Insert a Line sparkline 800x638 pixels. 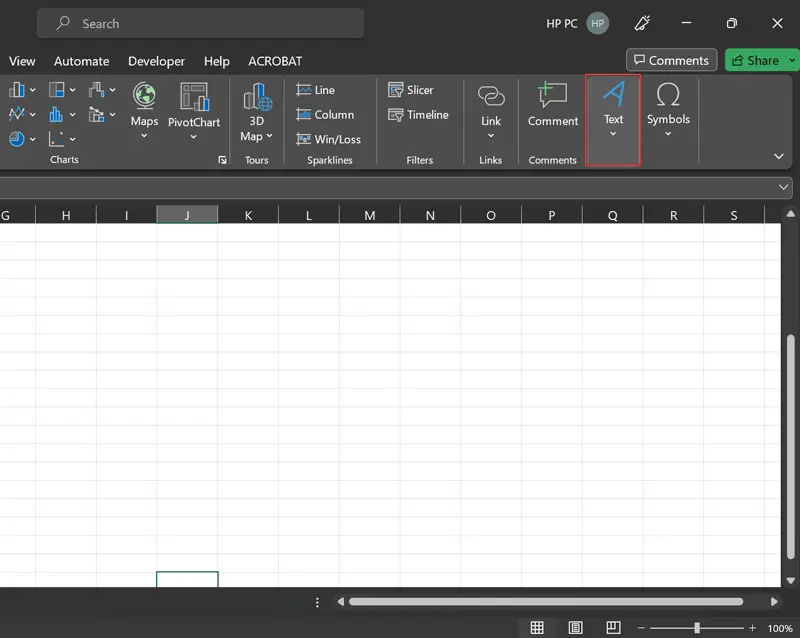316,90
